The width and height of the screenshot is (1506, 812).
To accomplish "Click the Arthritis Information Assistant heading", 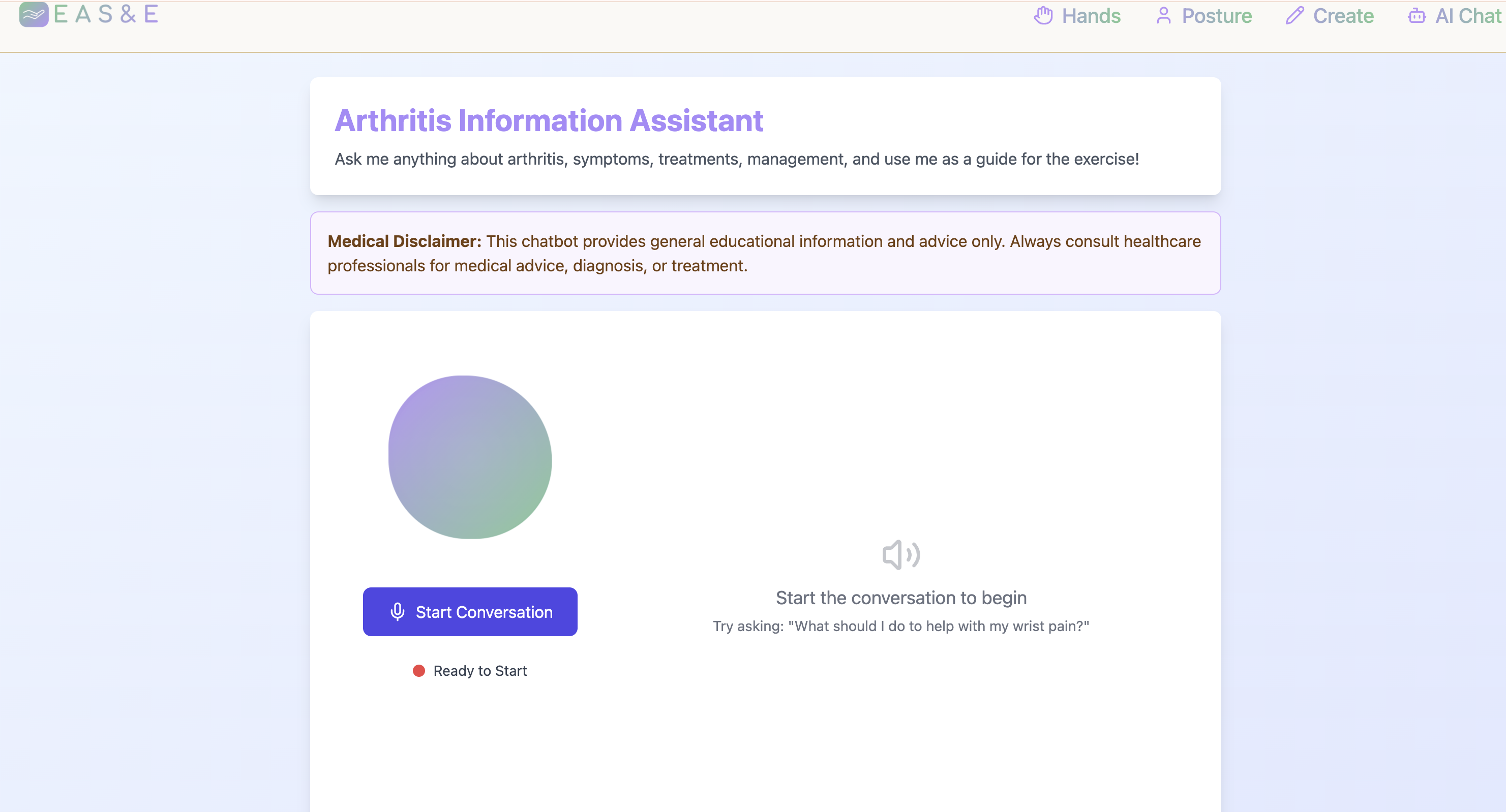I will [x=549, y=120].
